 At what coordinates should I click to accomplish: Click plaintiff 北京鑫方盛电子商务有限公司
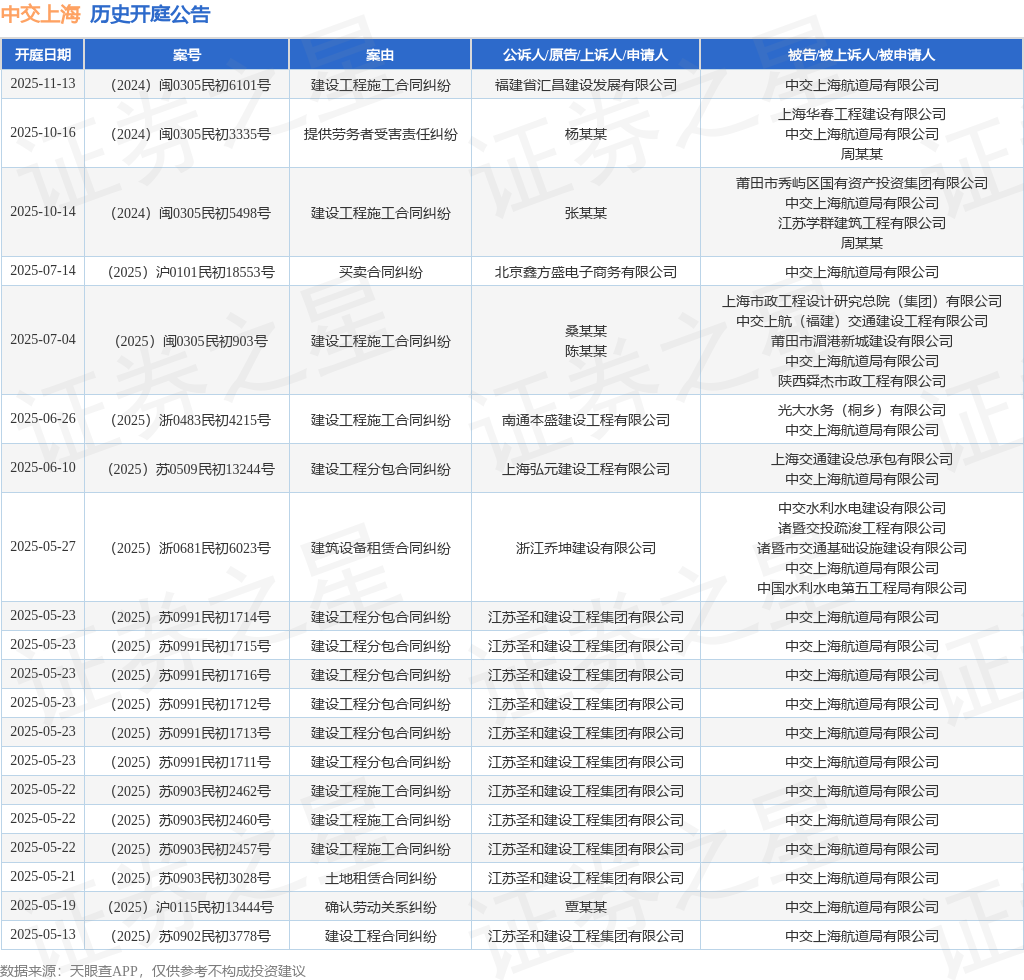coord(586,272)
